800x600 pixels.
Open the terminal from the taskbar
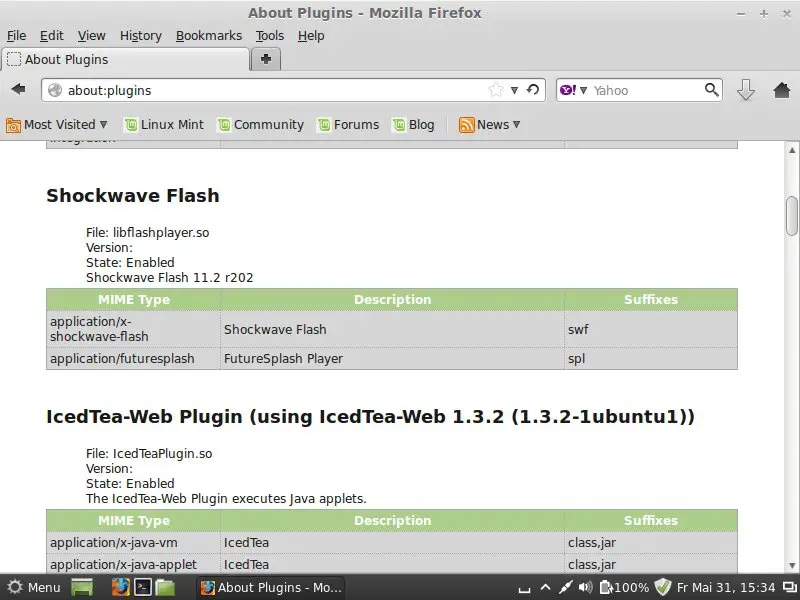click(143, 587)
